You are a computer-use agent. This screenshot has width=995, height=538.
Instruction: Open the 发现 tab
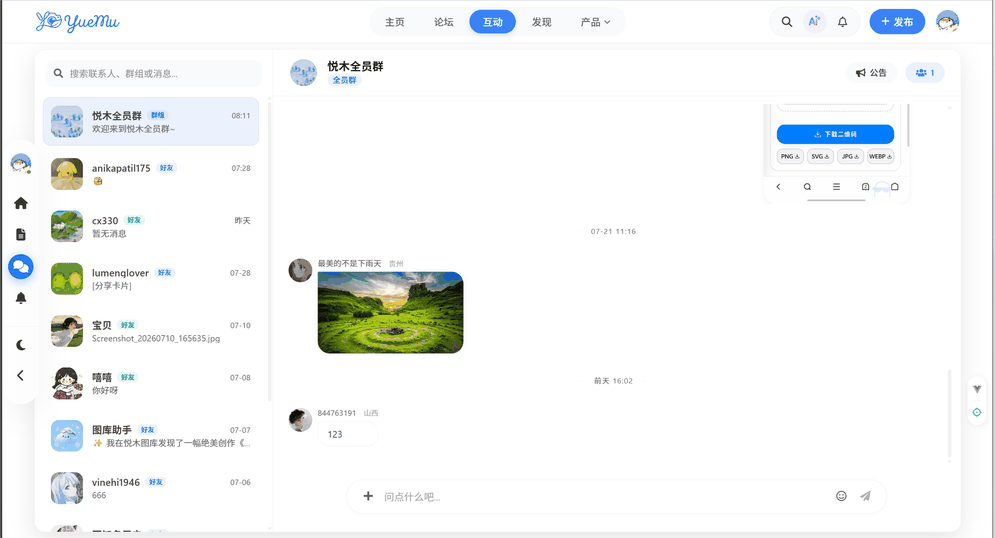541,22
